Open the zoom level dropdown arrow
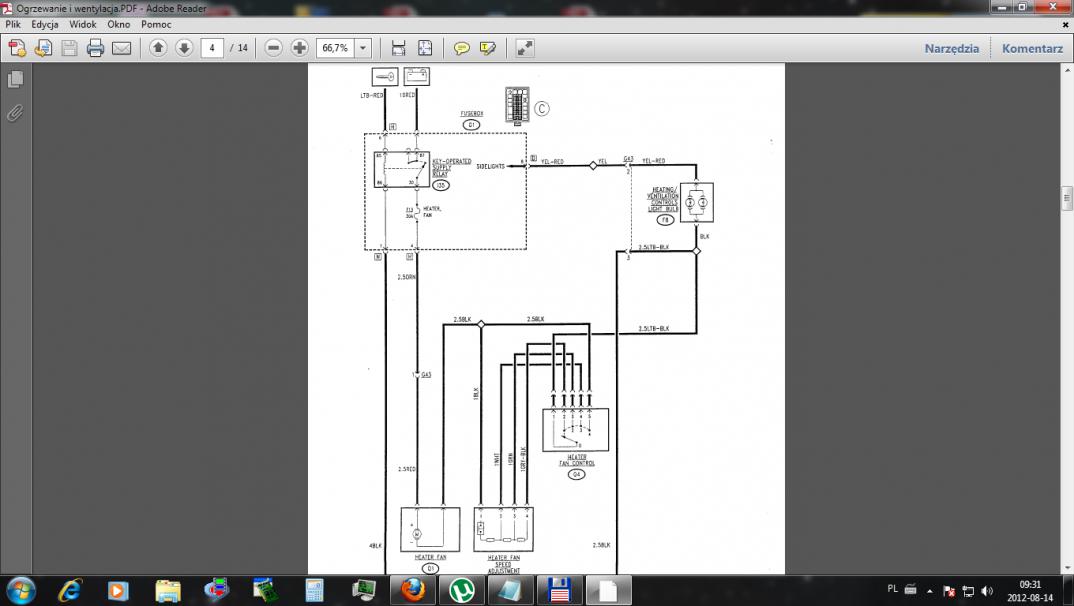The width and height of the screenshot is (1074, 606). (x=362, y=48)
